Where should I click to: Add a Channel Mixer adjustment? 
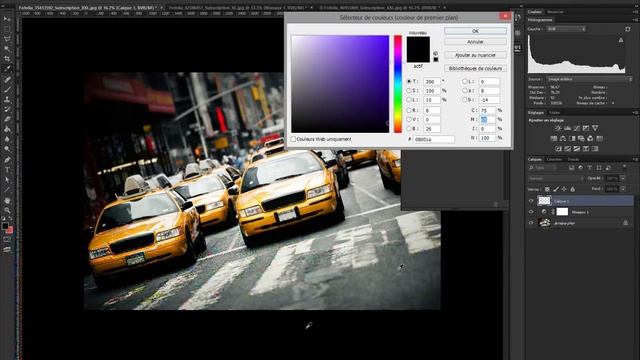pos(590,139)
